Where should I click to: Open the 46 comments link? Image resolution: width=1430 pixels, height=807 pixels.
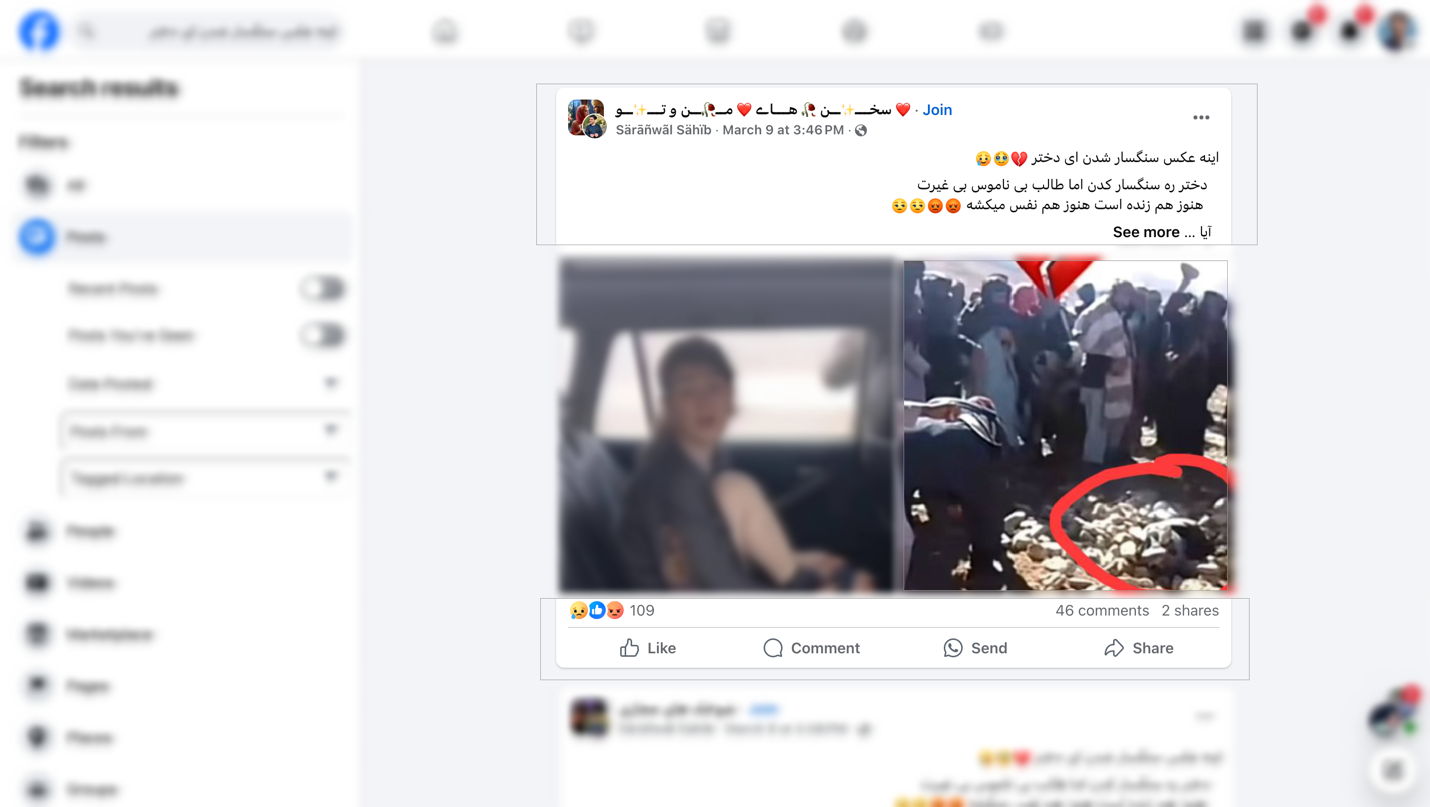point(1102,610)
